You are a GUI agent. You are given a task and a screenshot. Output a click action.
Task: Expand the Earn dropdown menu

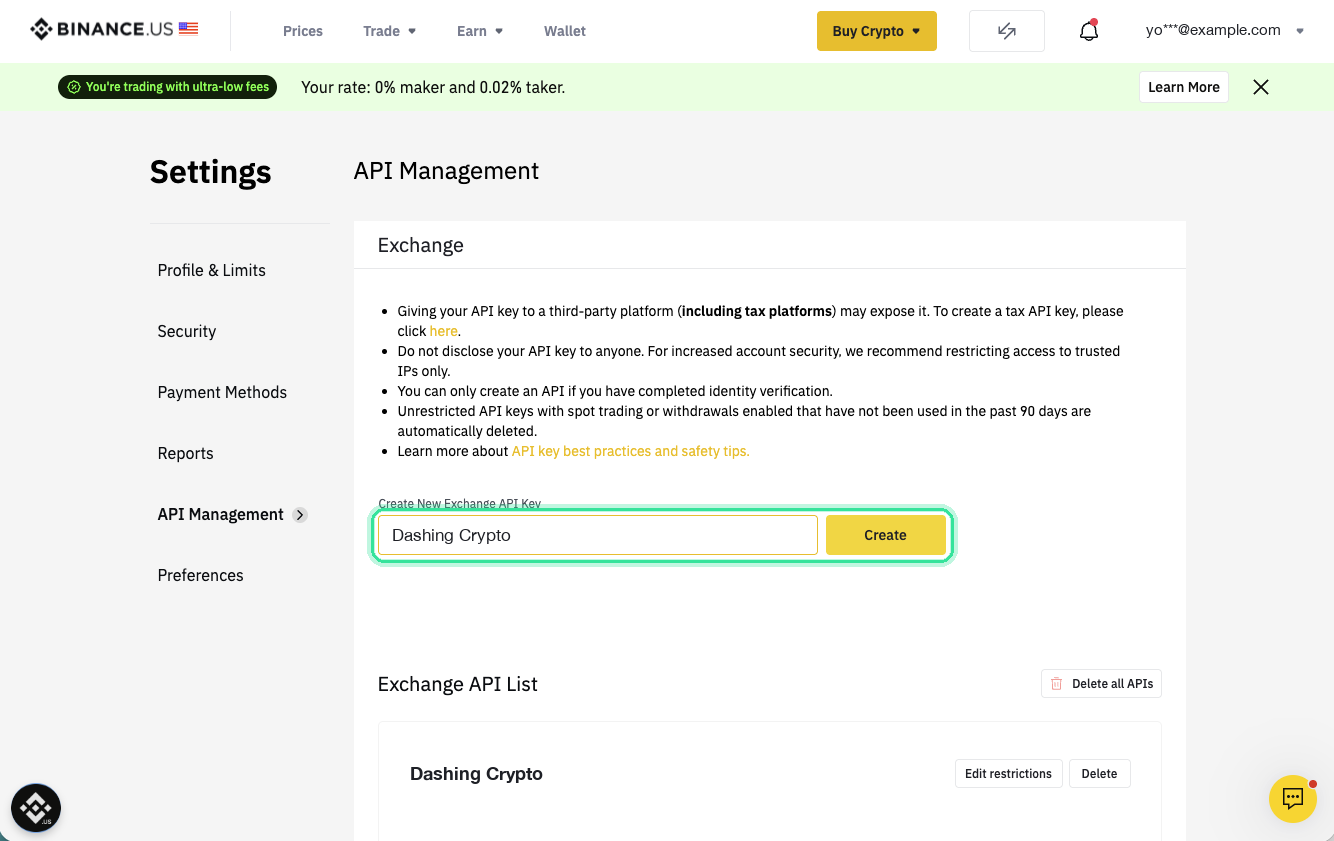tap(480, 31)
